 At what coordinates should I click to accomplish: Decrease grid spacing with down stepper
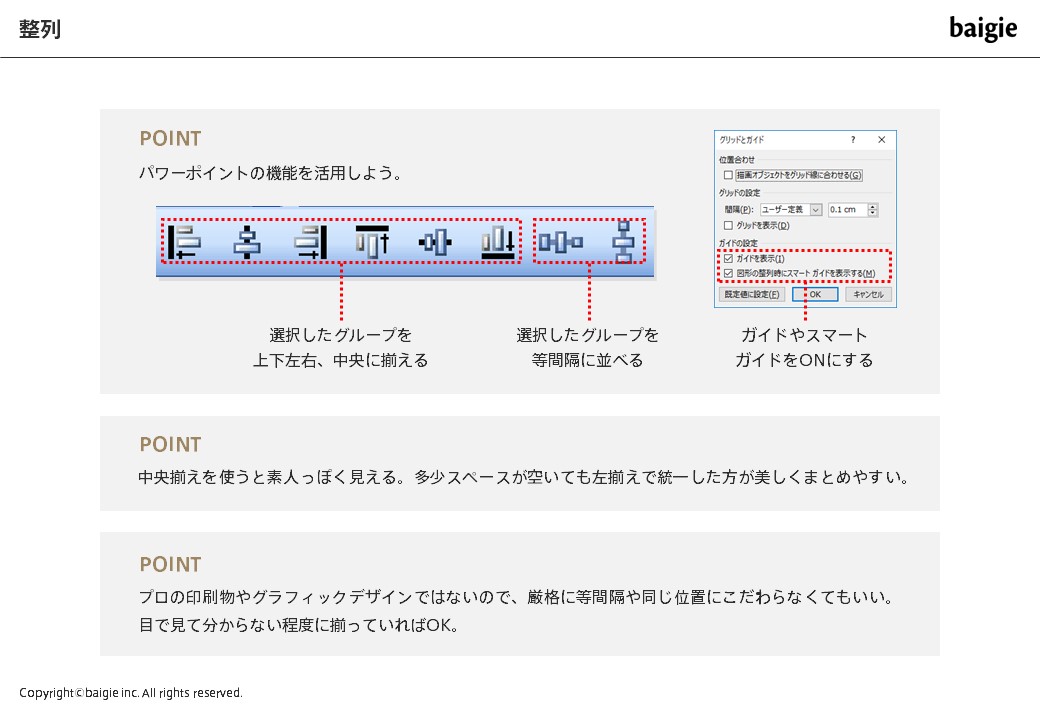tap(873, 213)
